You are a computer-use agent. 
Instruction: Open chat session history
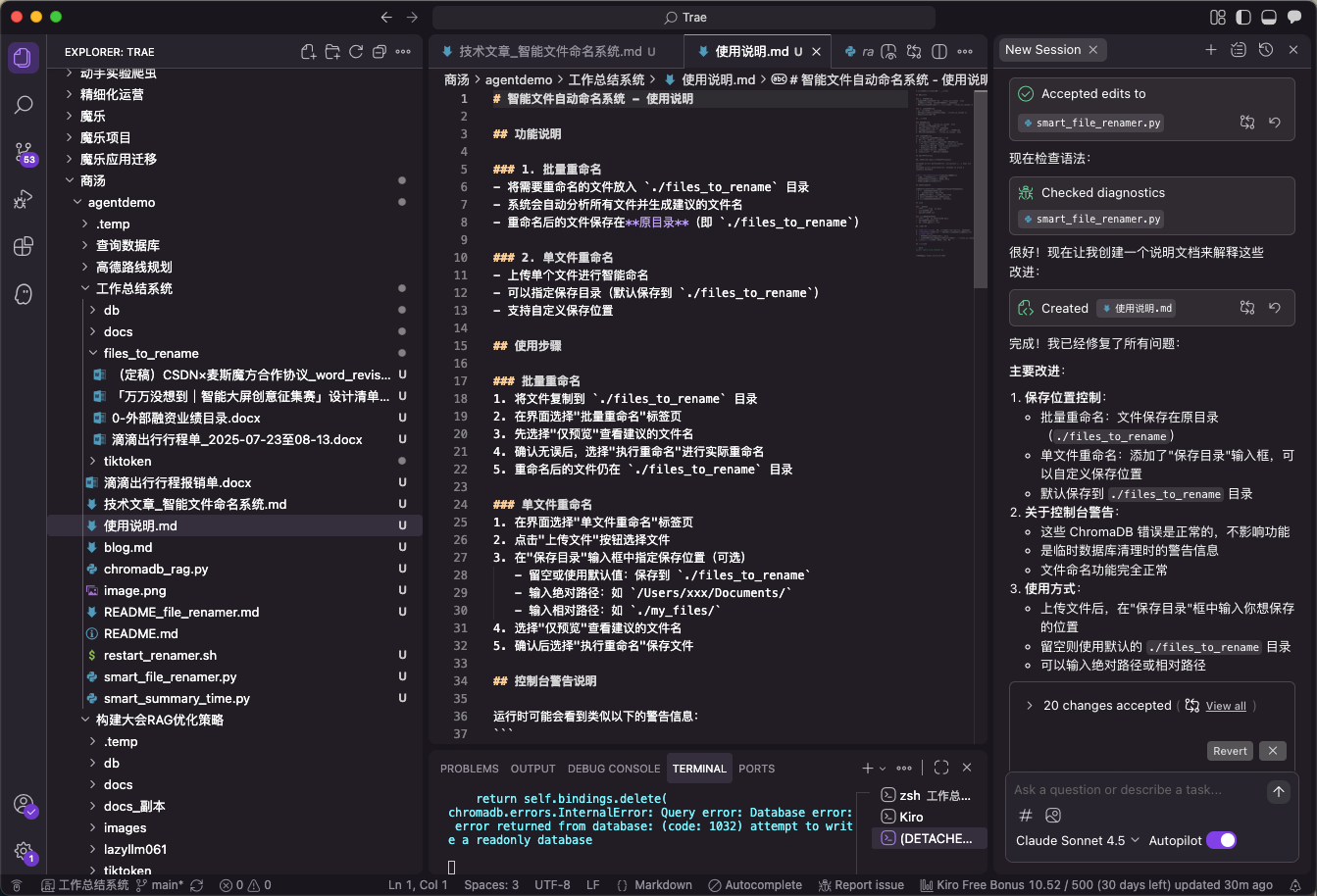(x=1266, y=50)
